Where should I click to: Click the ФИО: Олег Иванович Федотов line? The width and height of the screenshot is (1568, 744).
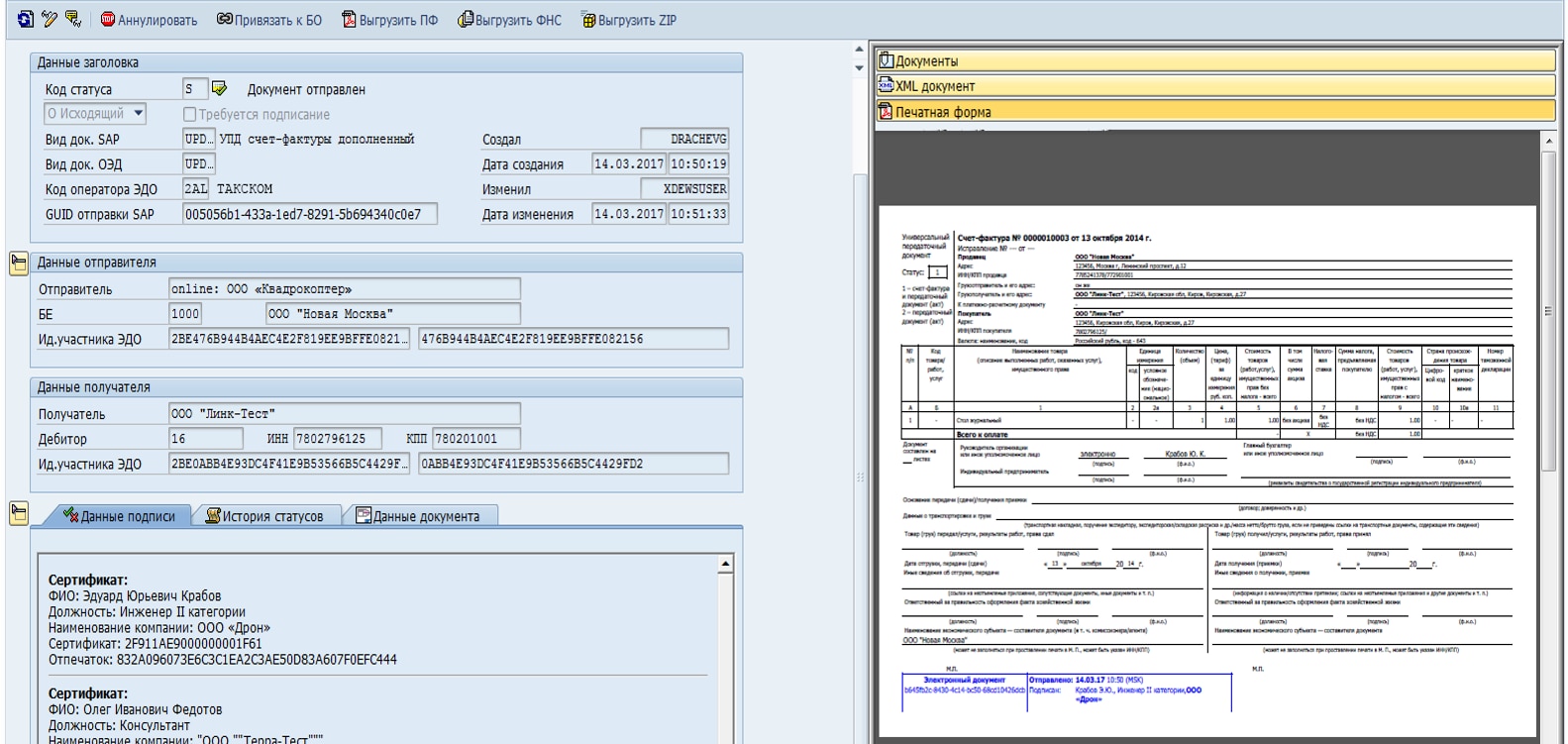136,709
